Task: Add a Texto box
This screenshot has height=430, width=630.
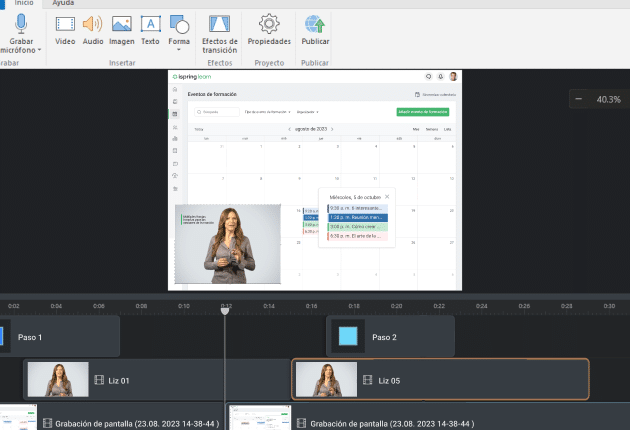Action: point(150,24)
